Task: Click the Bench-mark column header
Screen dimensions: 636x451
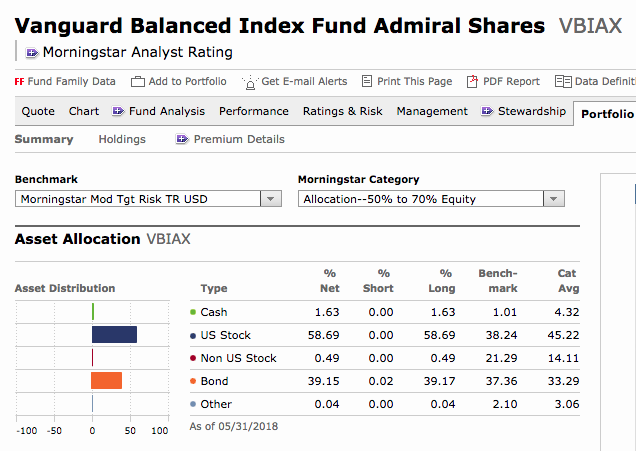Action: pyautogui.click(x=498, y=281)
